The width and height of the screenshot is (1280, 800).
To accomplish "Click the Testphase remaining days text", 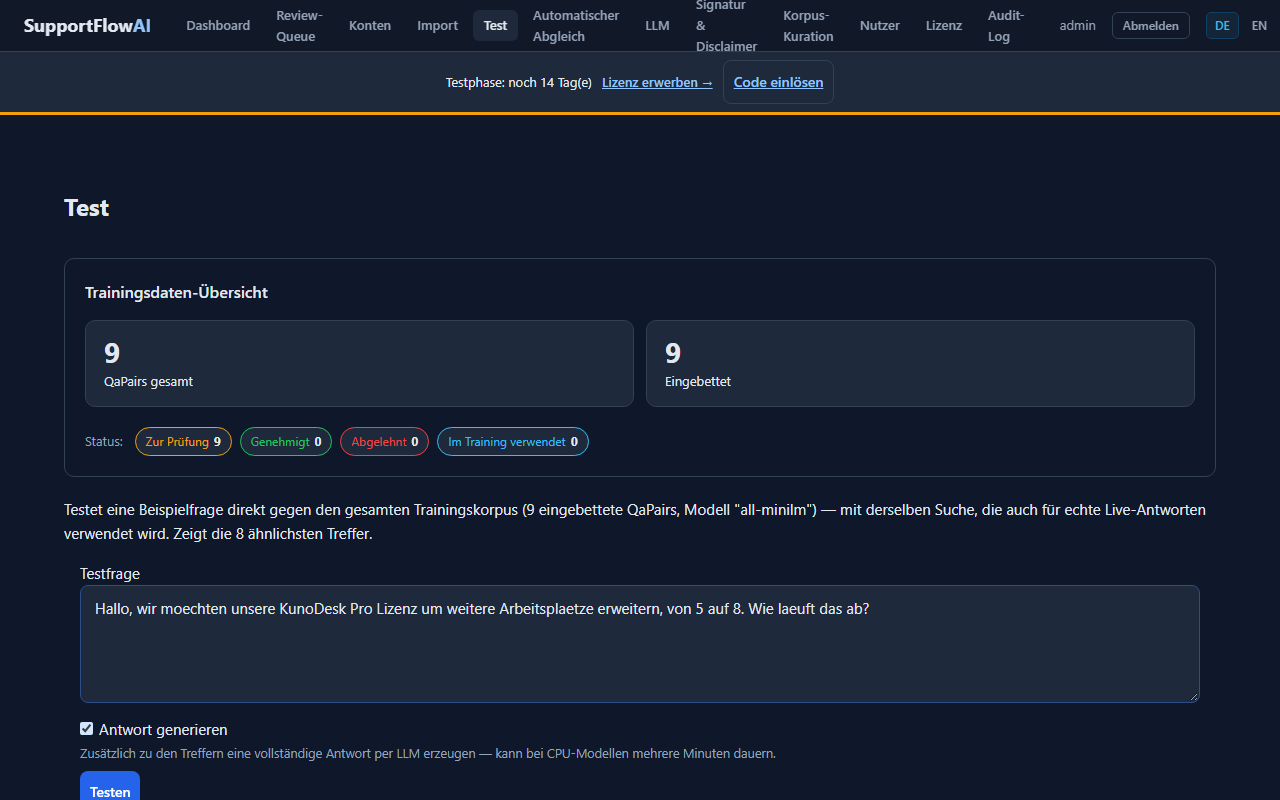I will pyautogui.click(x=519, y=83).
